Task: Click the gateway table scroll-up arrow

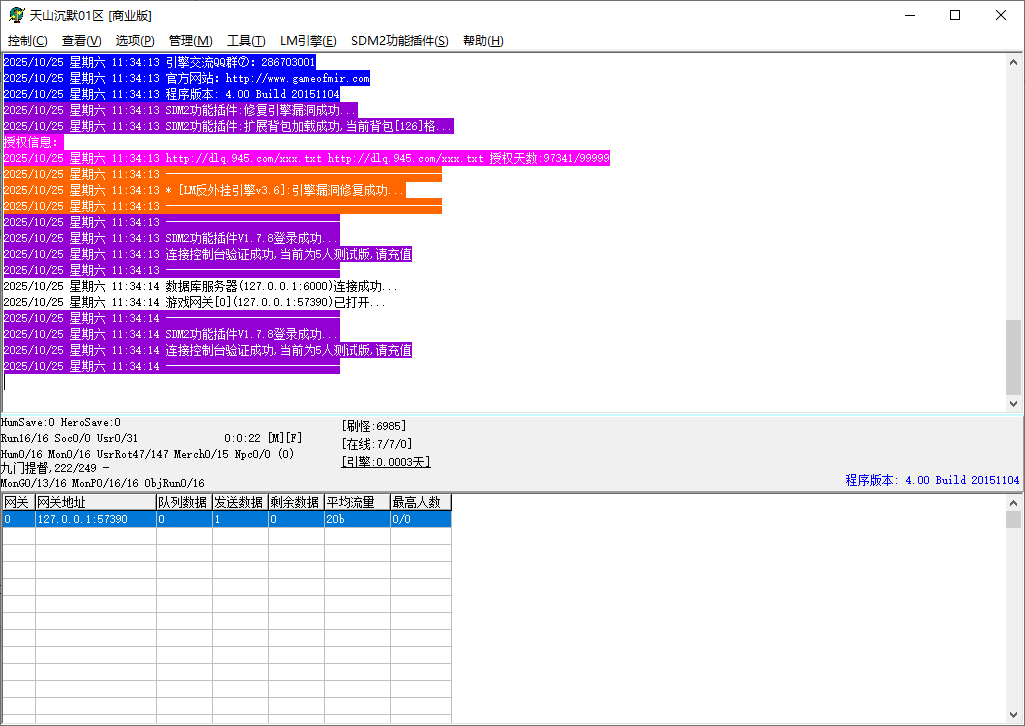Action: 1014,502
